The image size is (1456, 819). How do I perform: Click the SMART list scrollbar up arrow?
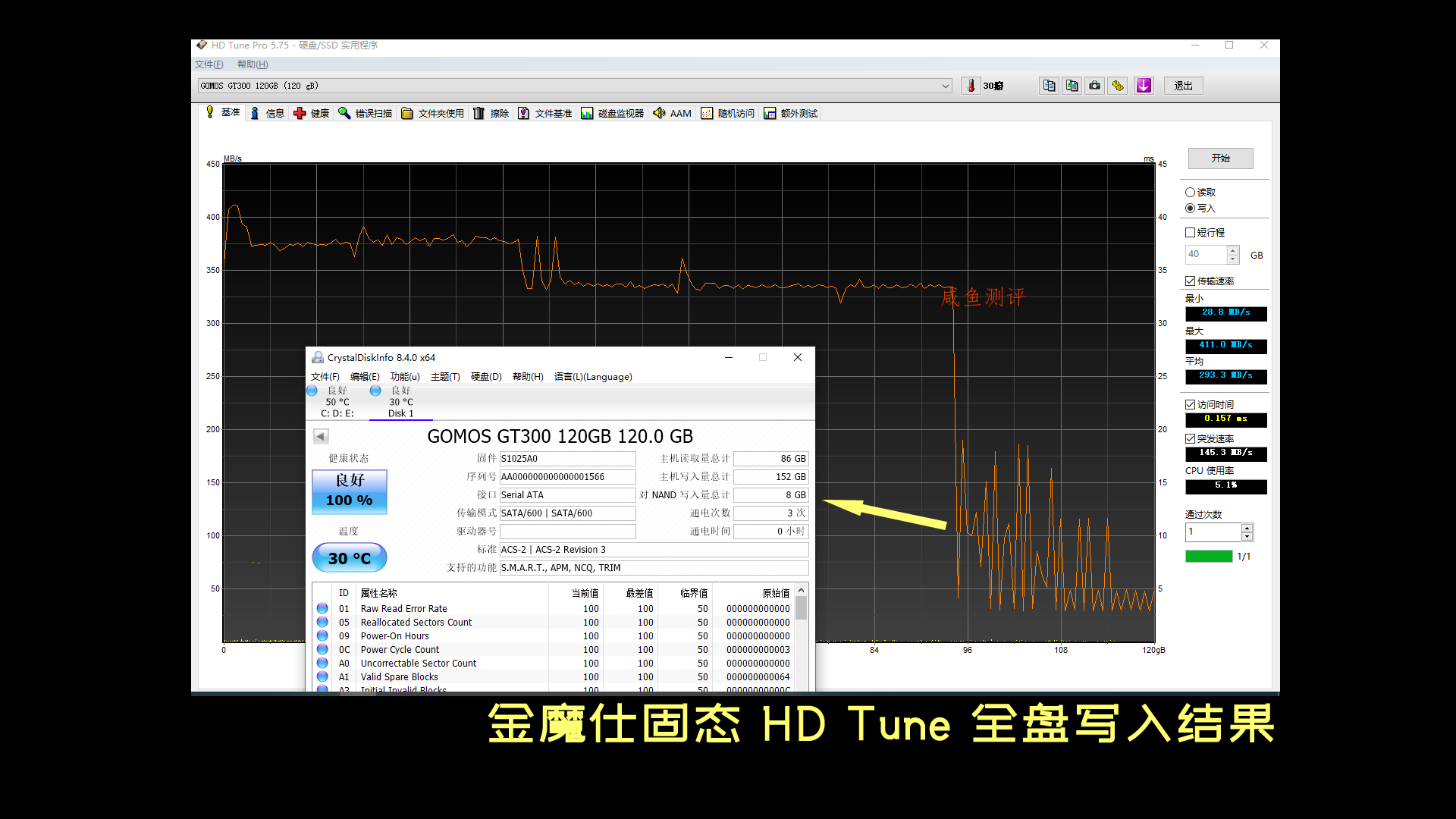tap(802, 590)
